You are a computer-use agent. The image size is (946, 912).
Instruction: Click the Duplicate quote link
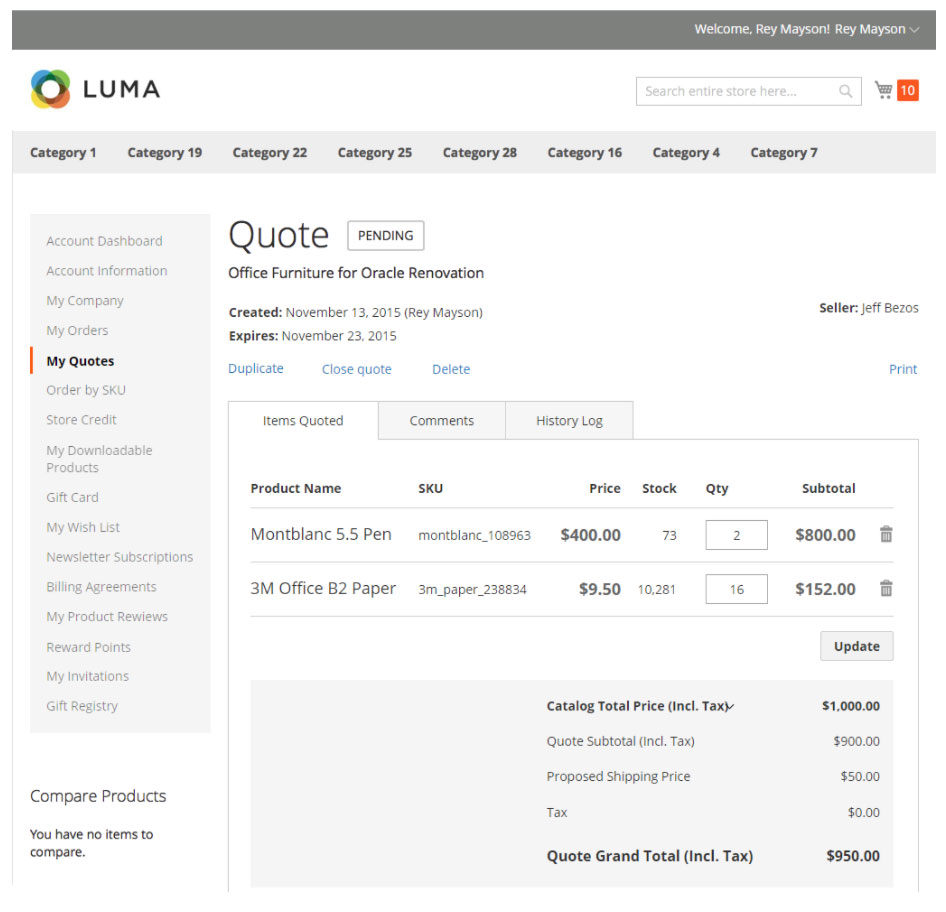256,369
